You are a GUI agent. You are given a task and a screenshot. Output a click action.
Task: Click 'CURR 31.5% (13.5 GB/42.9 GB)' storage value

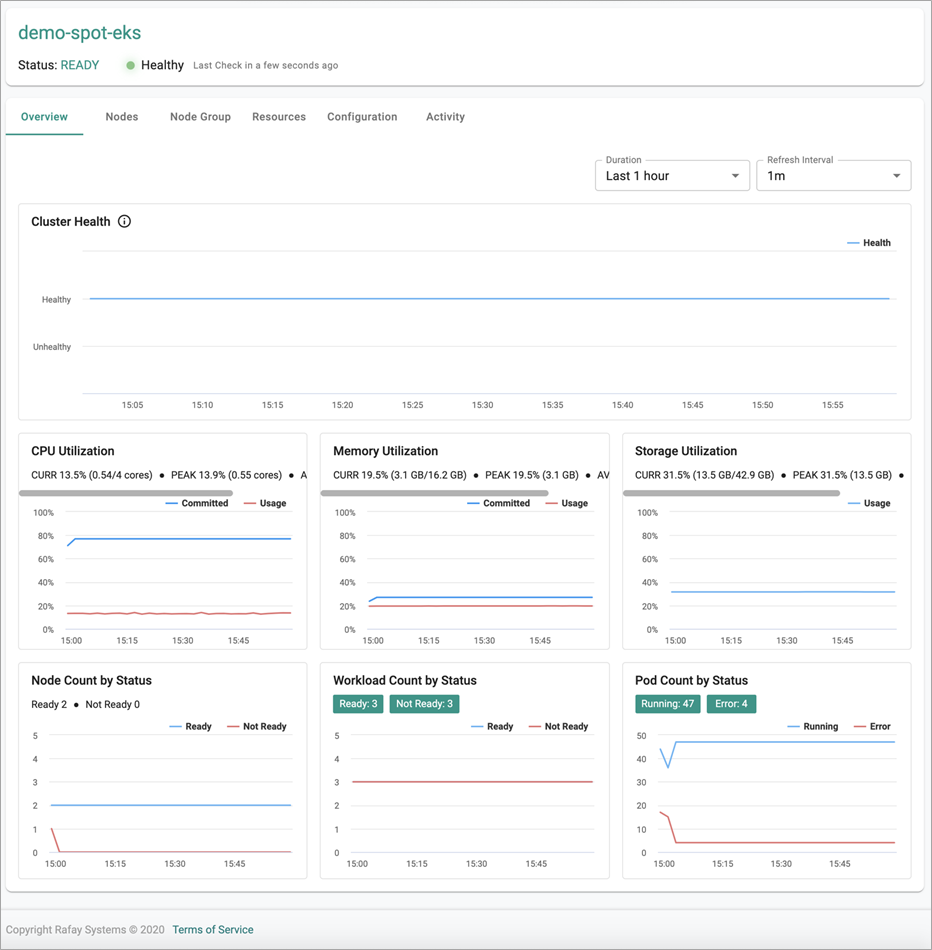tap(705, 475)
